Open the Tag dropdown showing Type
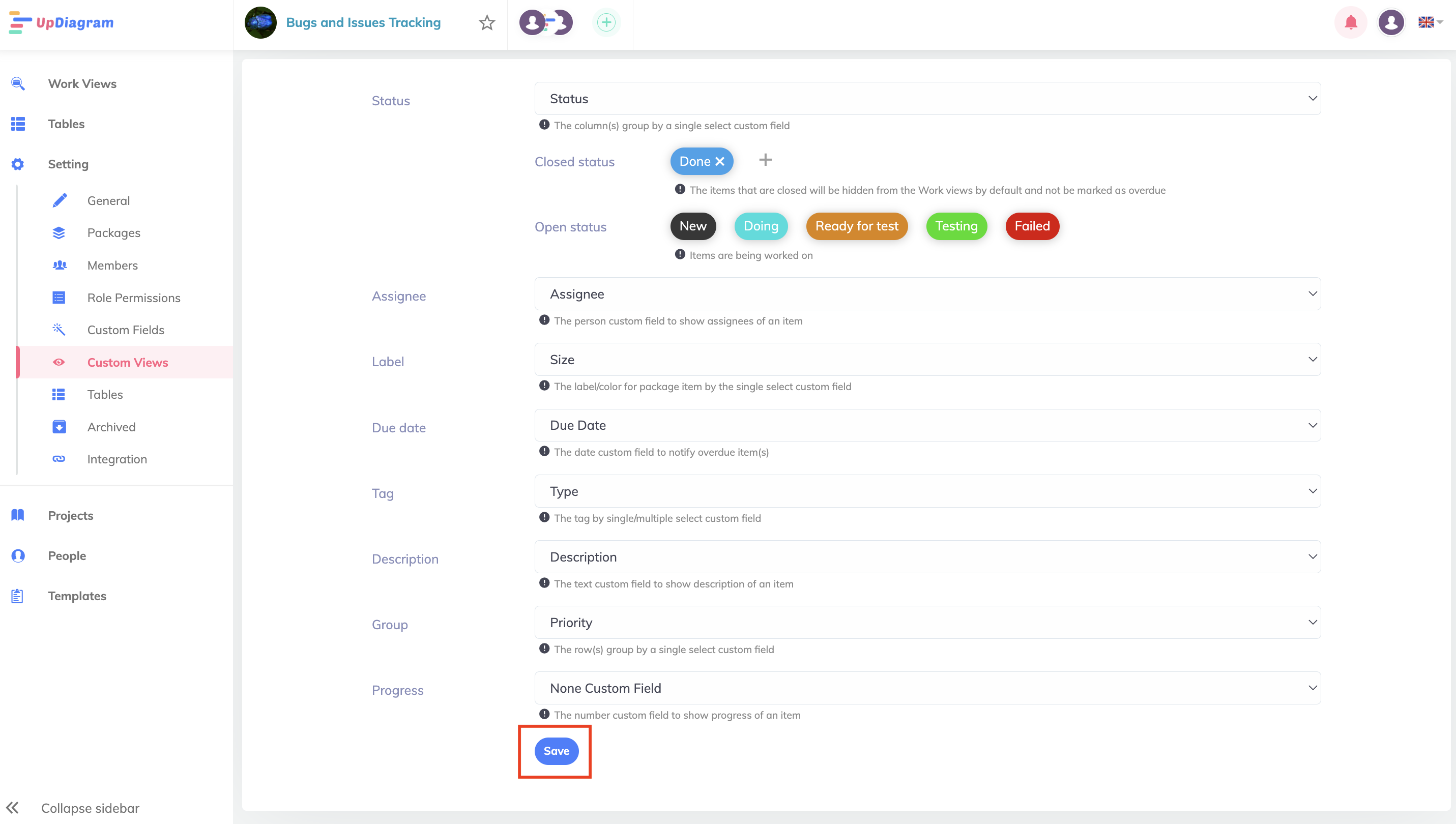The width and height of the screenshot is (1456, 824). point(927,491)
